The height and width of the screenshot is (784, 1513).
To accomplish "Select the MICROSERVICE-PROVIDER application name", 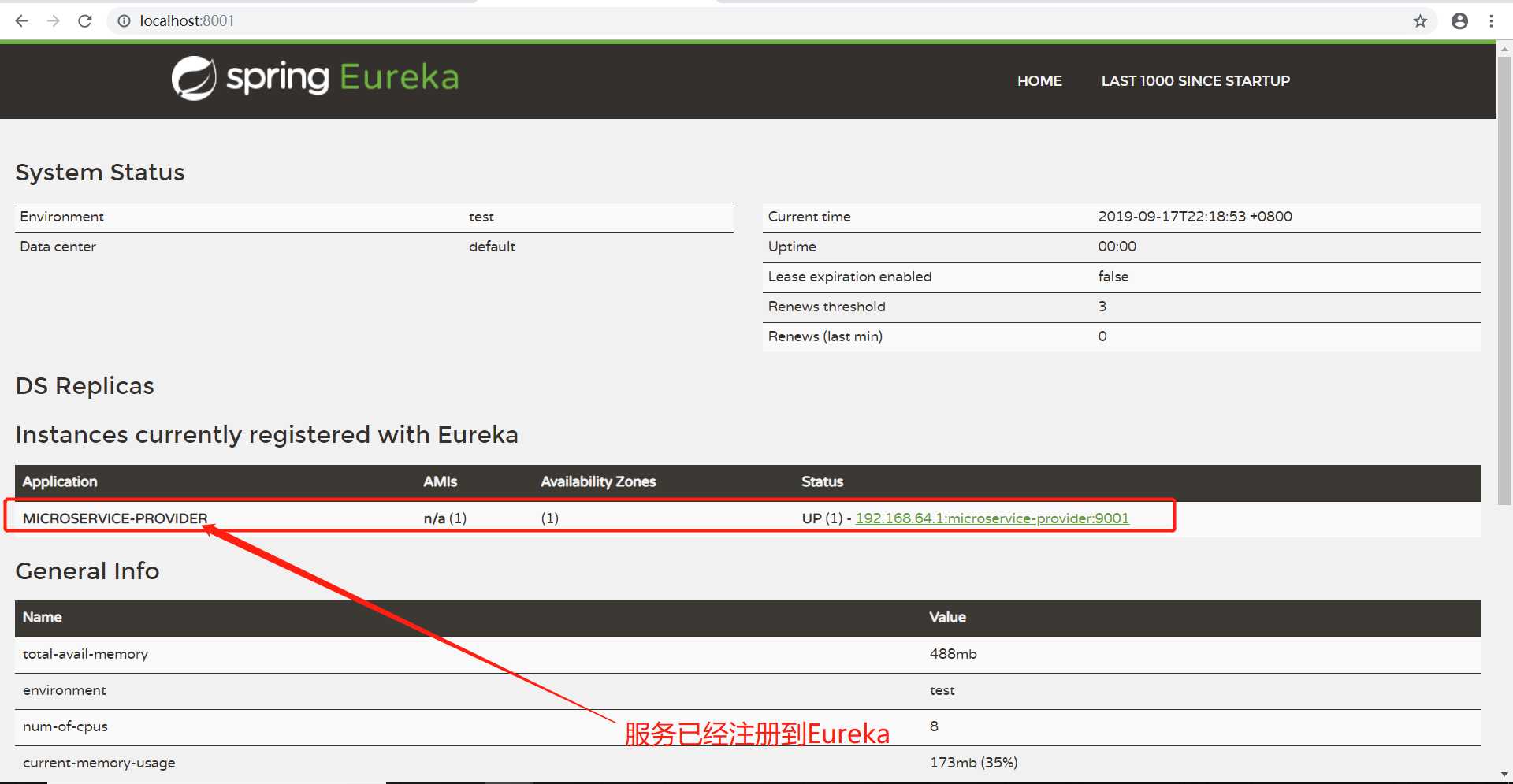I will tap(115, 518).
